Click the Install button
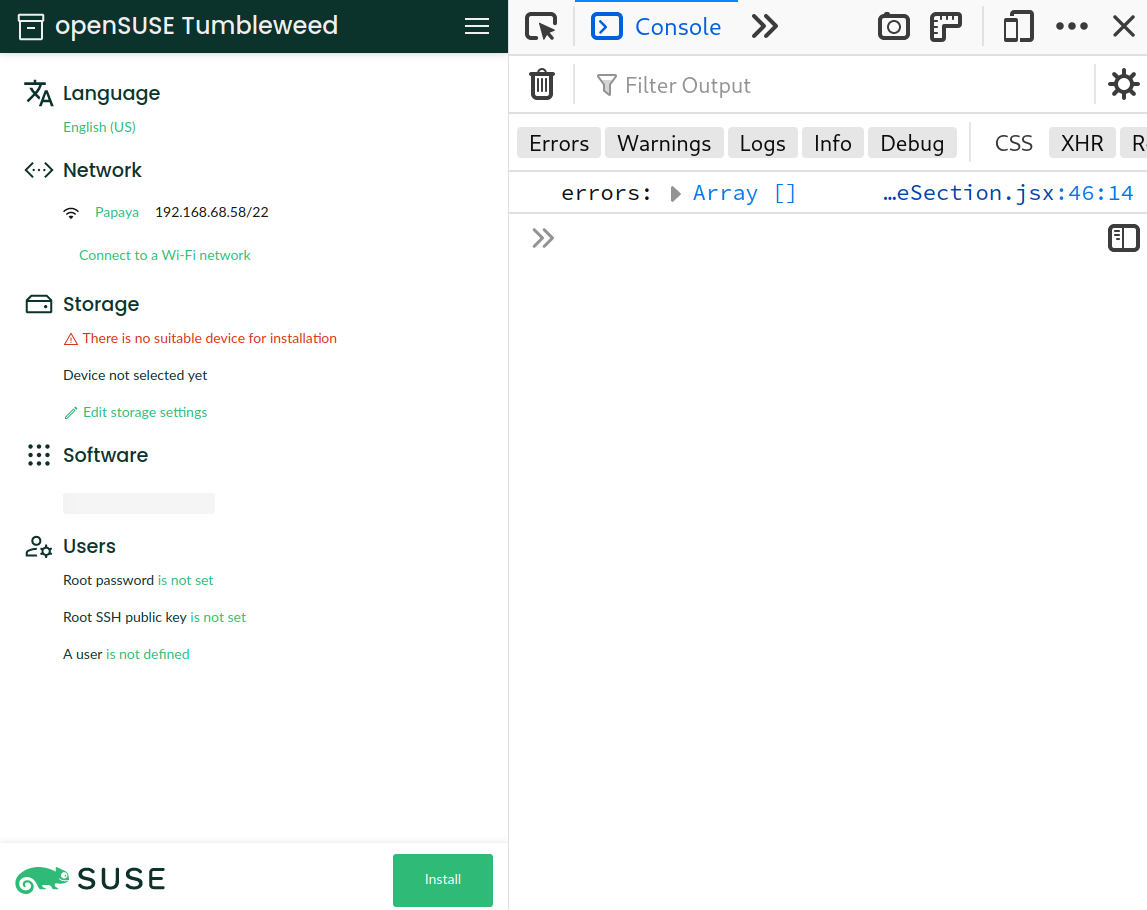The height and width of the screenshot is (910, 1147). [443, 880]
